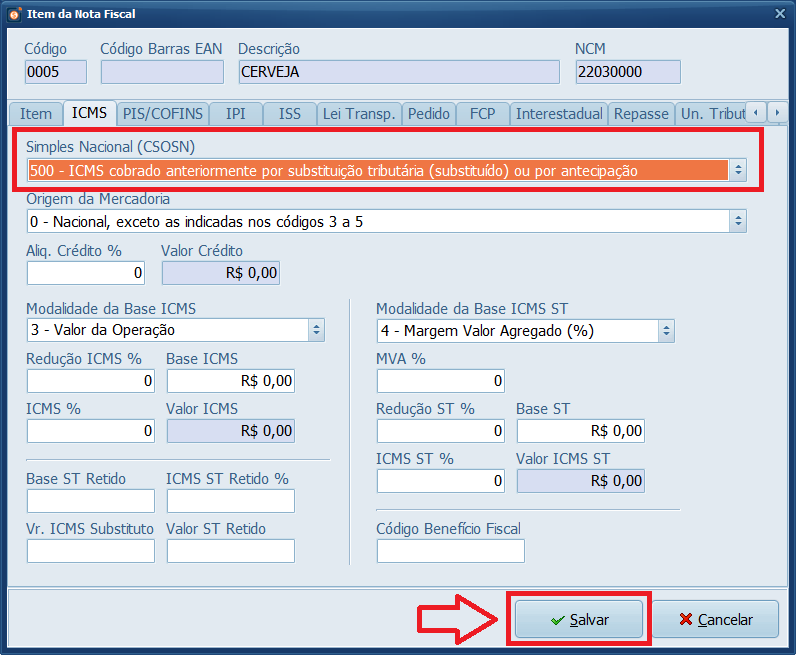Select the Item tab
Screen dimensions: 796x655
click(x=36, y=114)
